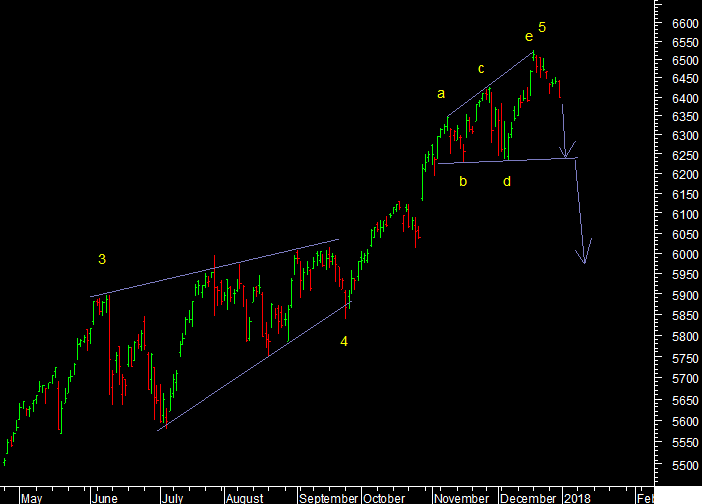
Task: Click the yellow wave label 5
Action: click(x=542, y=27)
